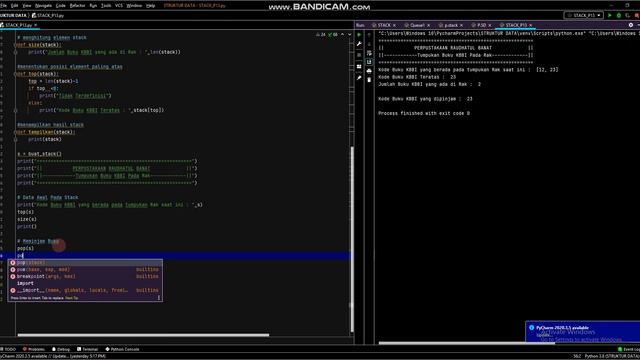Screen dimensions: 640x360
Task: Click STACK_P13.py in the navigation breadcrumb
Action: (48, 16)
